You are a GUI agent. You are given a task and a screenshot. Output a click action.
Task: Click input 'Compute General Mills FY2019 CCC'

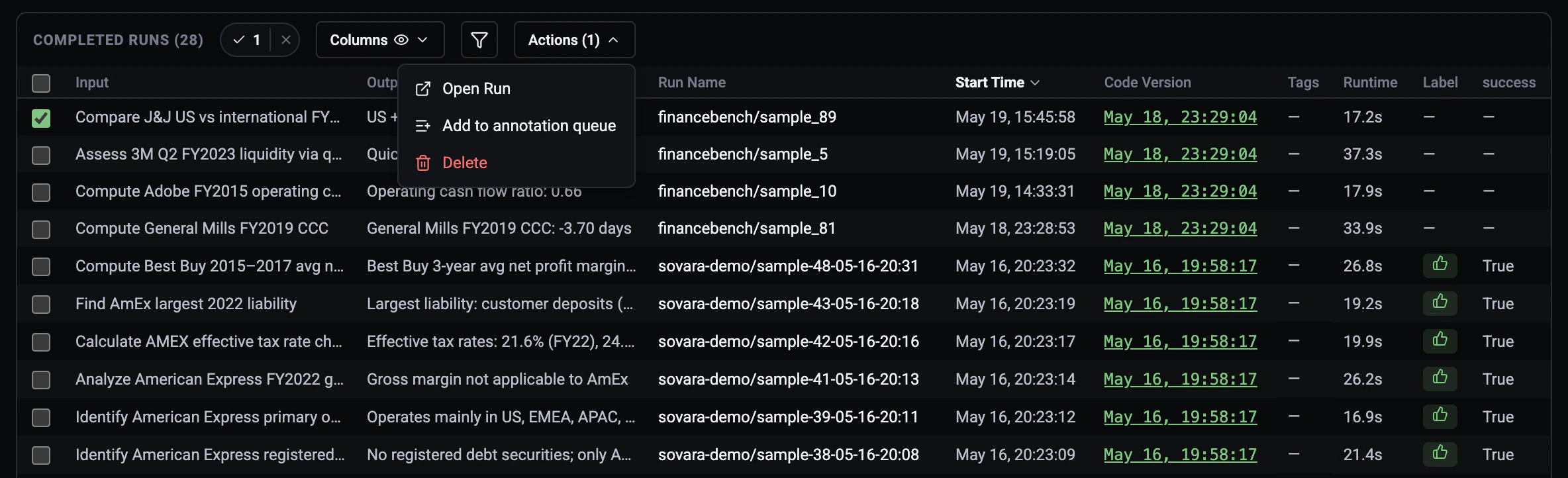click(x=202, y=228)
